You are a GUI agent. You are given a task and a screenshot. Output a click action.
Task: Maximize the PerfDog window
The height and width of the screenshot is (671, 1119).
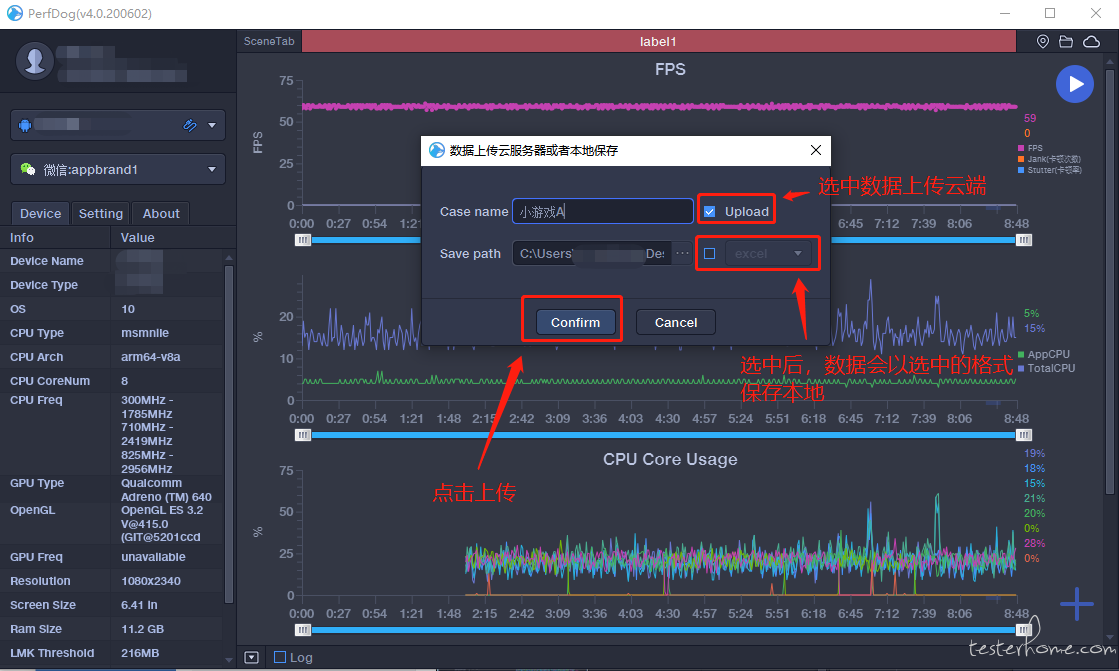click(x=1050, y=13)
